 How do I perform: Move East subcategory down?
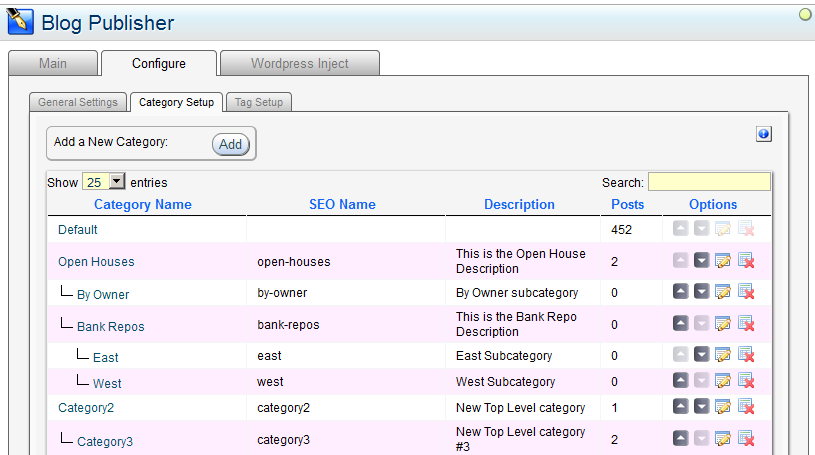coord(702,355)
